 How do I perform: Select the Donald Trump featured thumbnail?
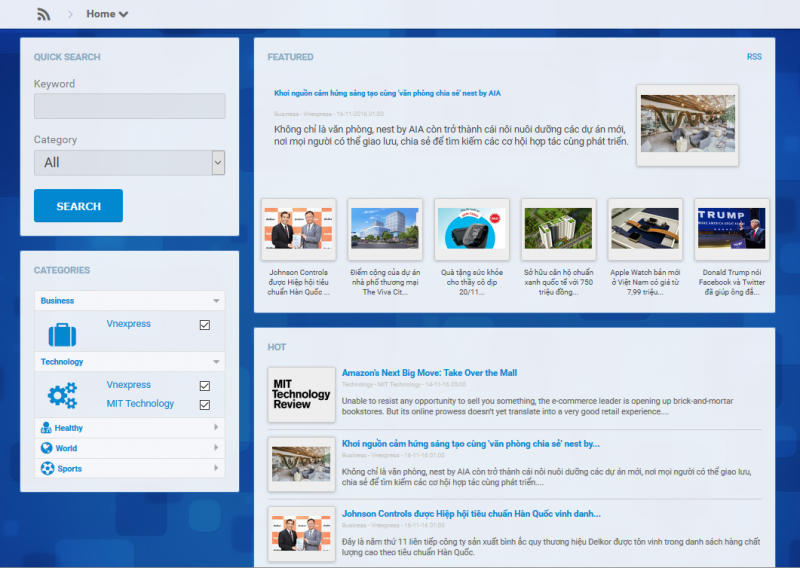(732, 229)
